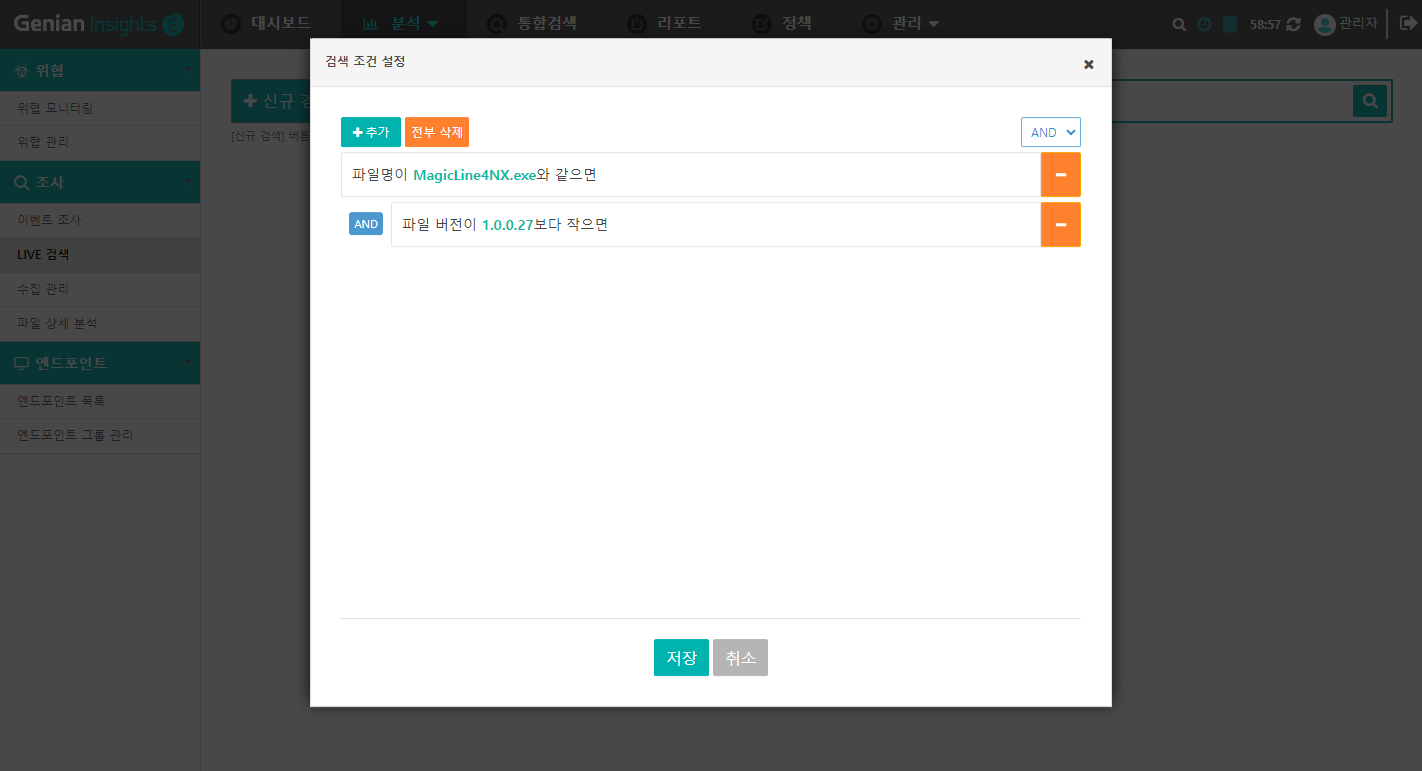The width and height of the screenshot is (1422, 771).
Task: Remove the MagicLine4NX.exe filename condition
Action: (x=1060, y=175)
